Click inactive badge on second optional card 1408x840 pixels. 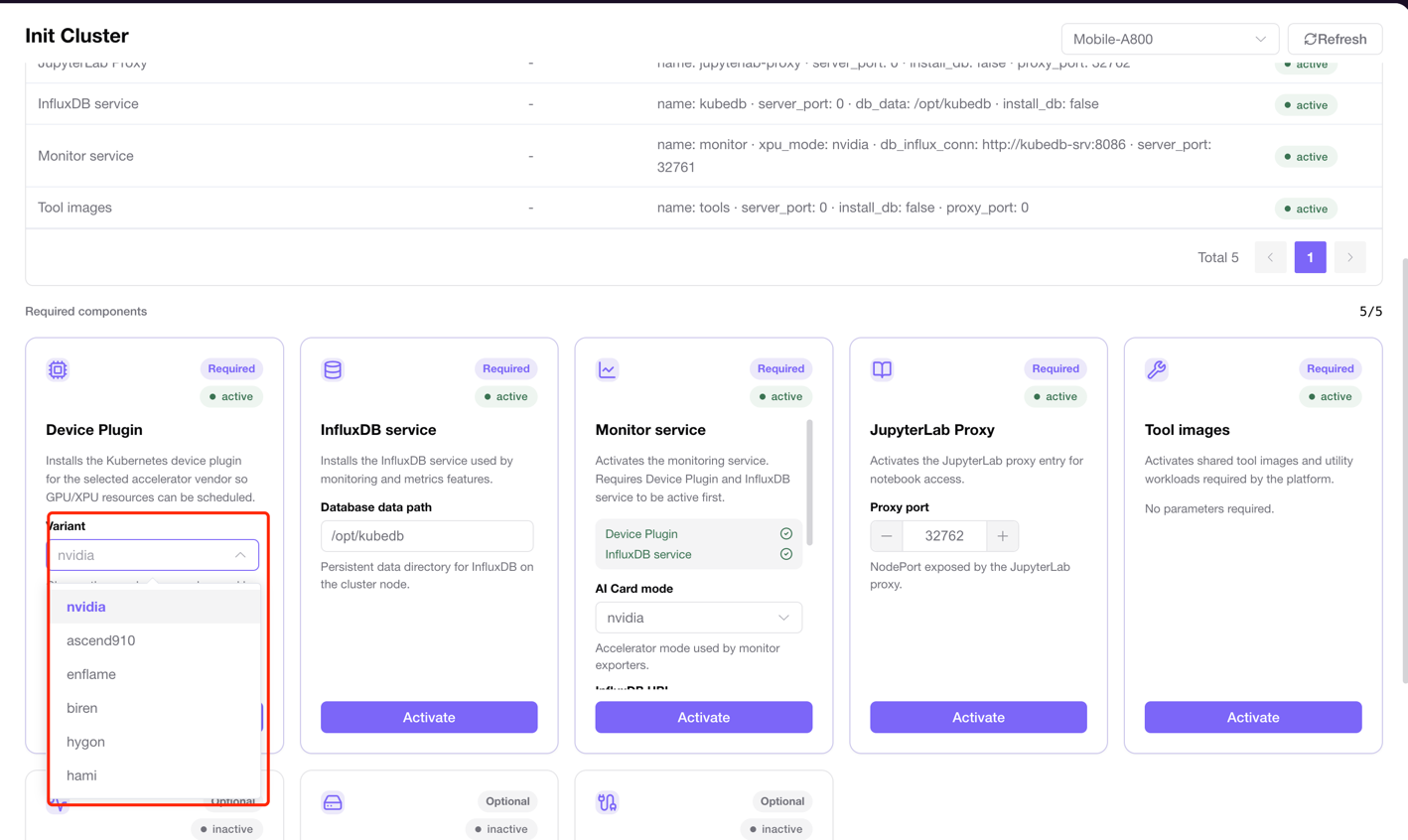pos(501,829)
